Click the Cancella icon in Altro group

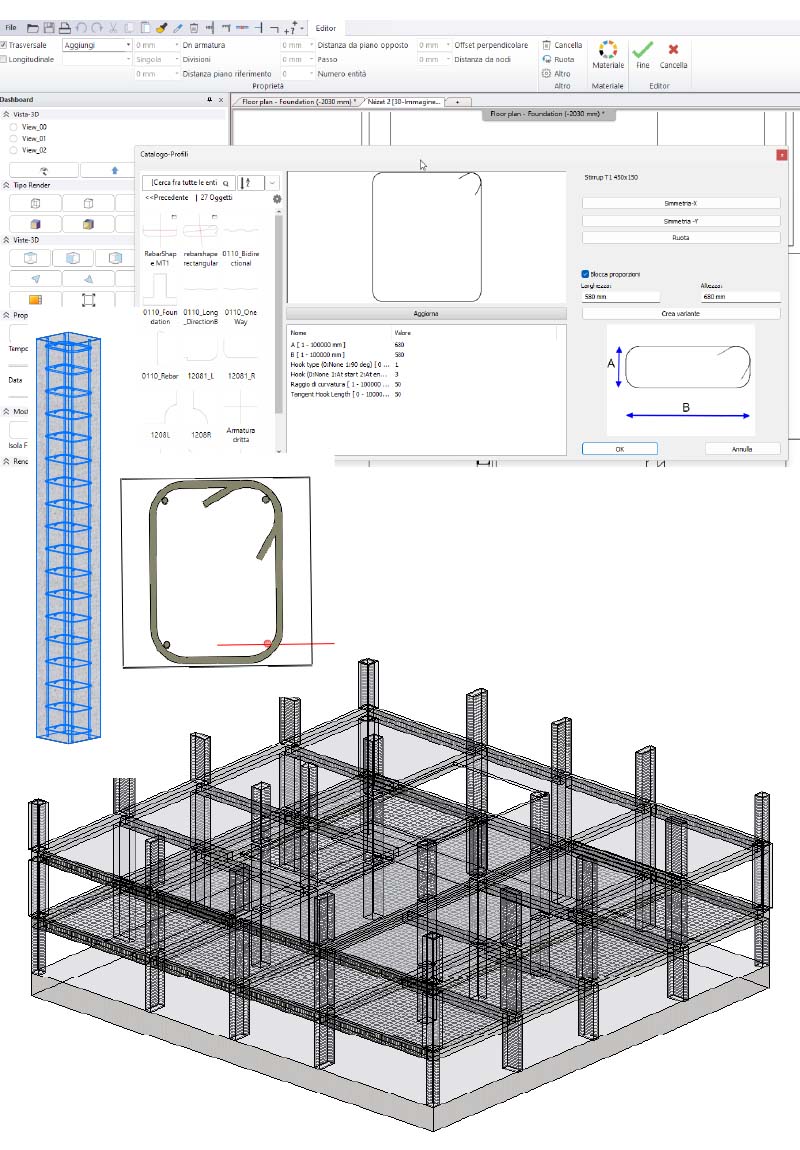[546, 45]
